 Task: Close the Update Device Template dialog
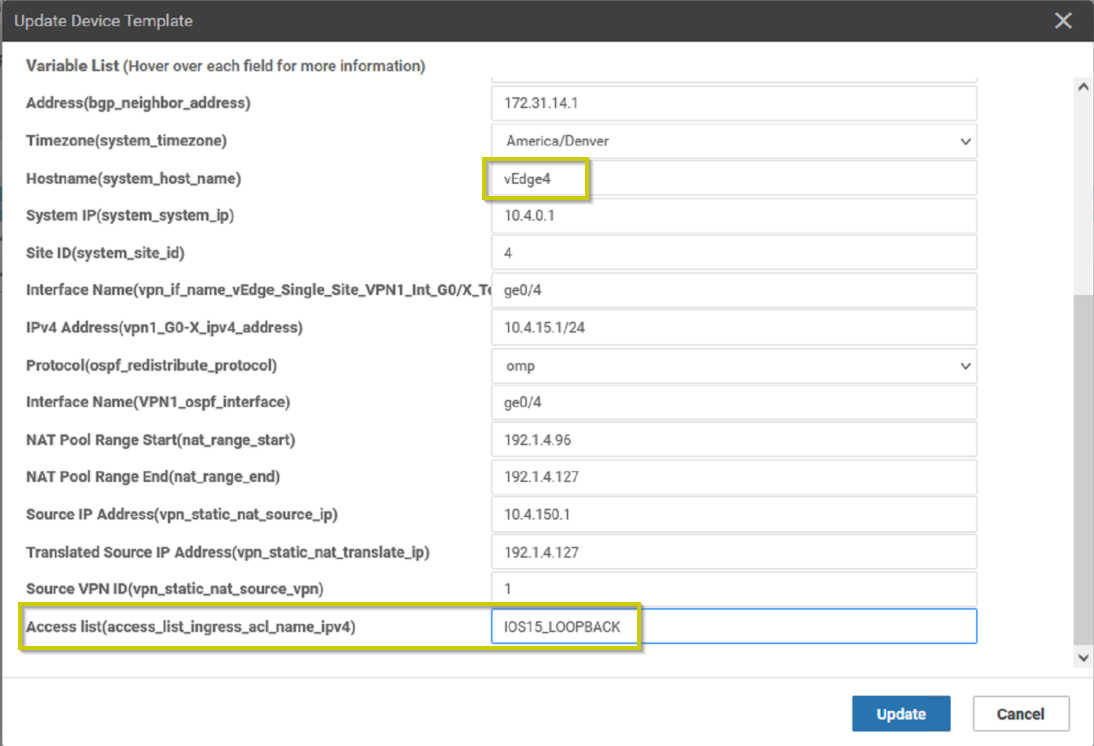pos(1063,21)
